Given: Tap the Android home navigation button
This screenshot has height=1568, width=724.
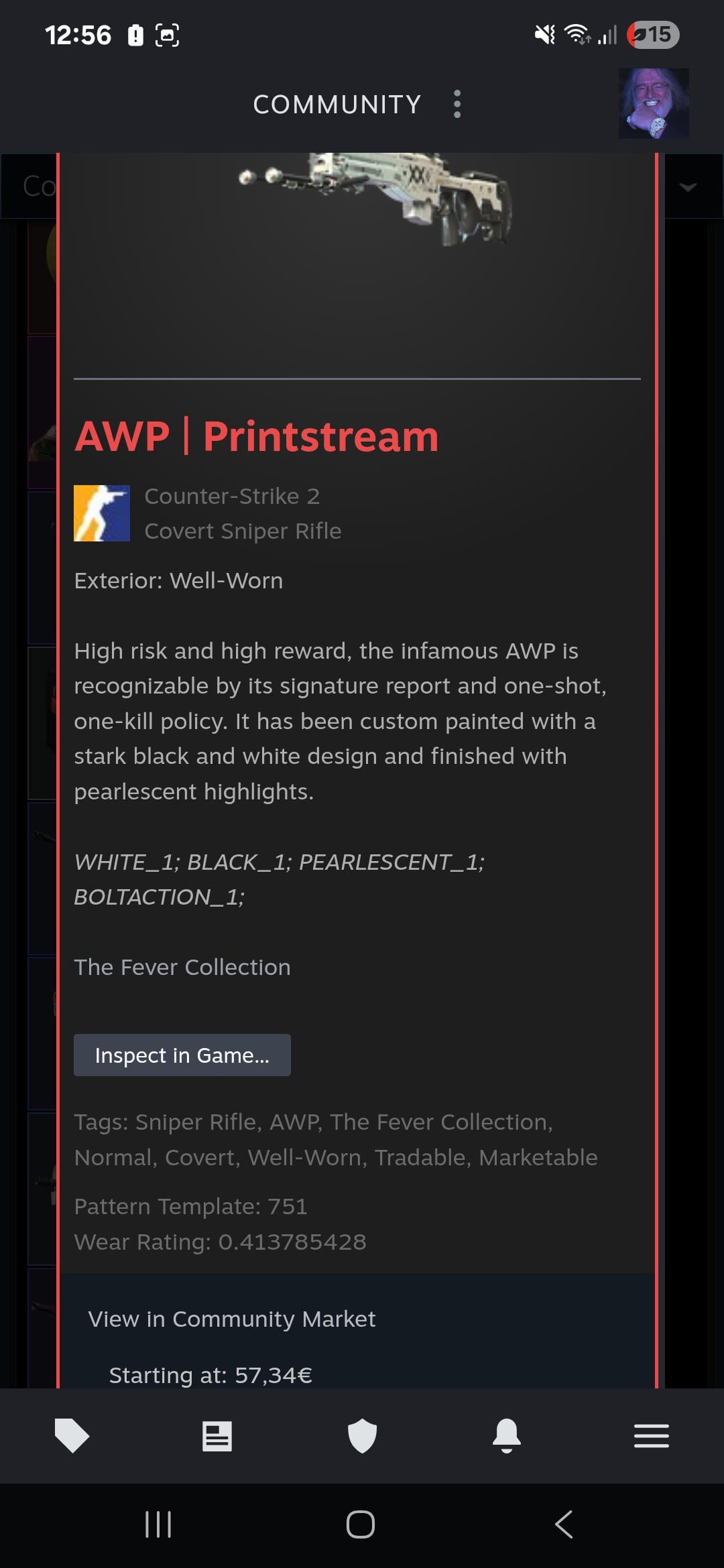Looking at the screenshot, I should click(361, 1524).
